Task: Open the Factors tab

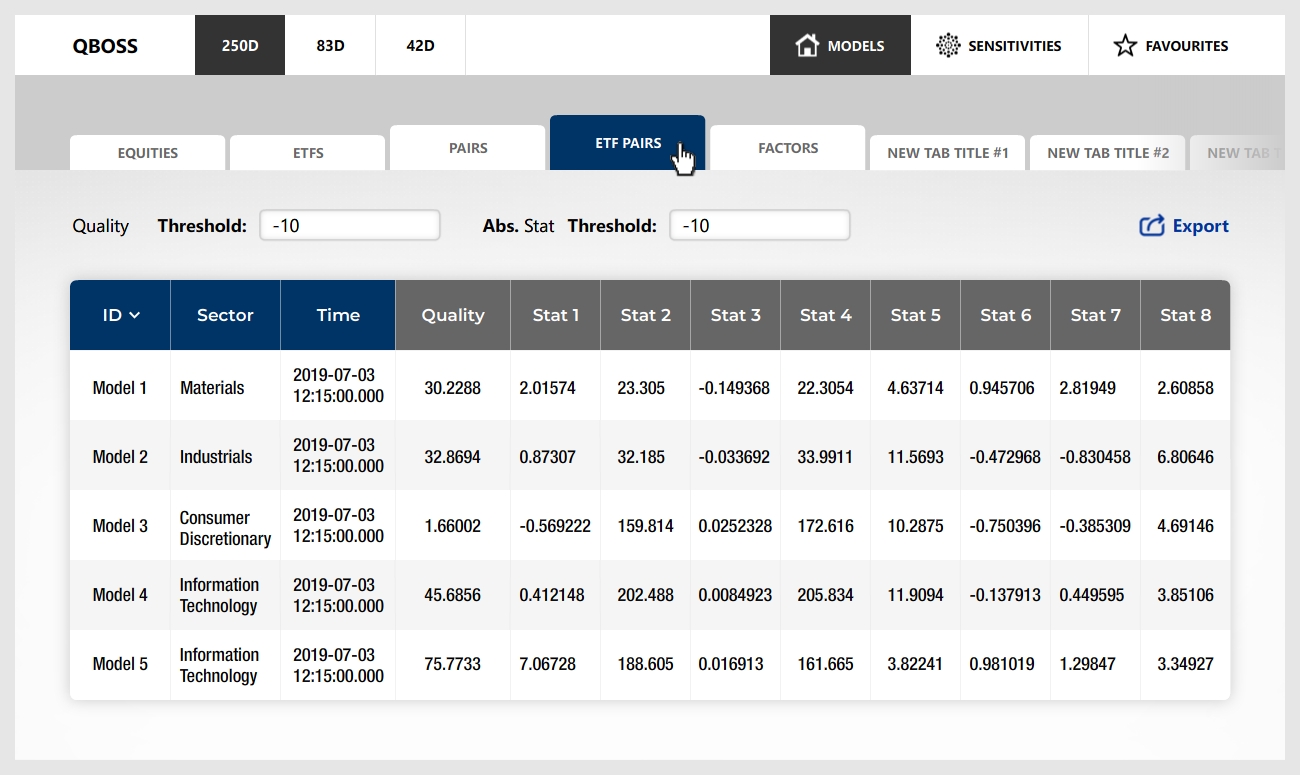Action: pos(788,148)
